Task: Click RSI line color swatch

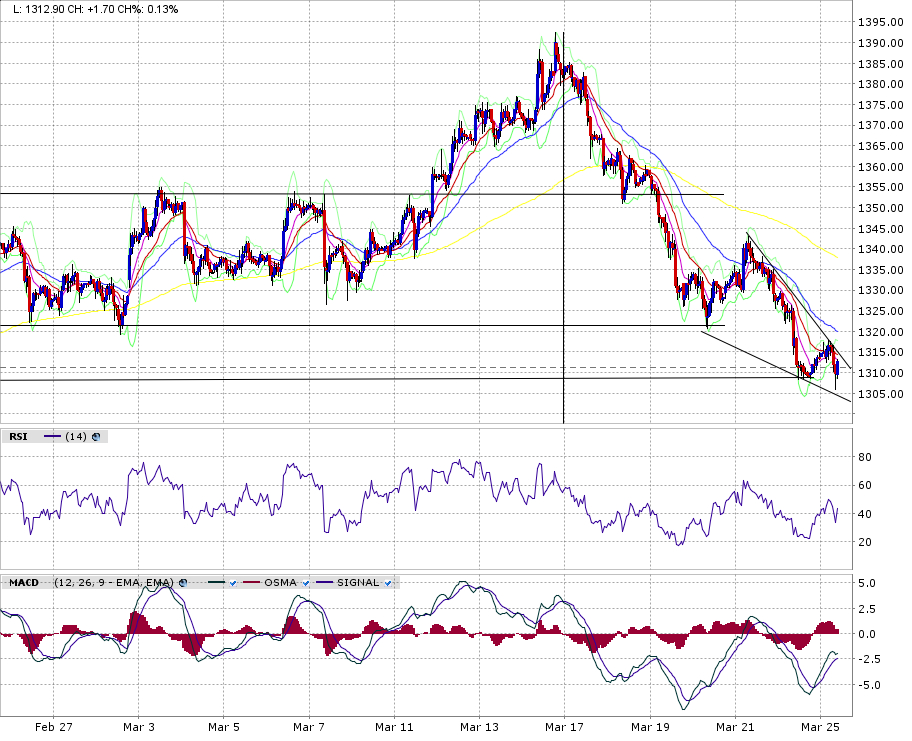Action: point(52,437)
